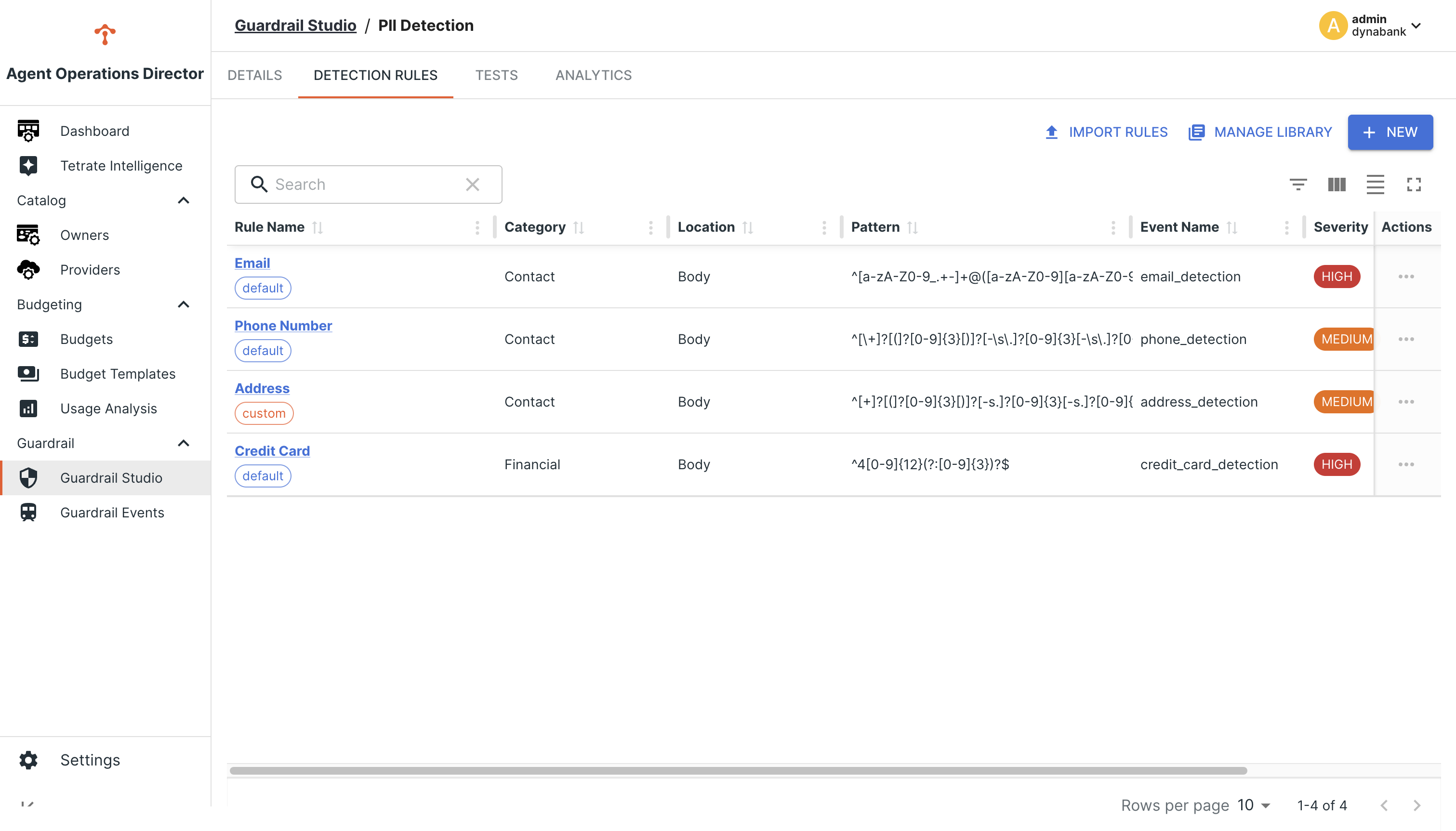1456x831 pixels.
Task: Click the HIGH severity badge for Email
Action: (1337, 276)
